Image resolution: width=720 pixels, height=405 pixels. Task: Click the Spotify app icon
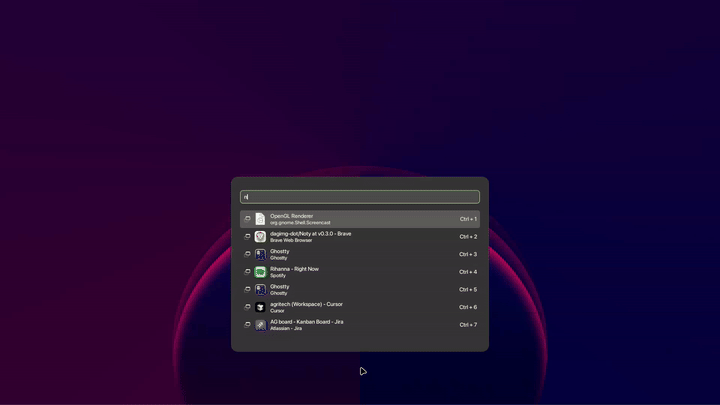pos(260,272)
